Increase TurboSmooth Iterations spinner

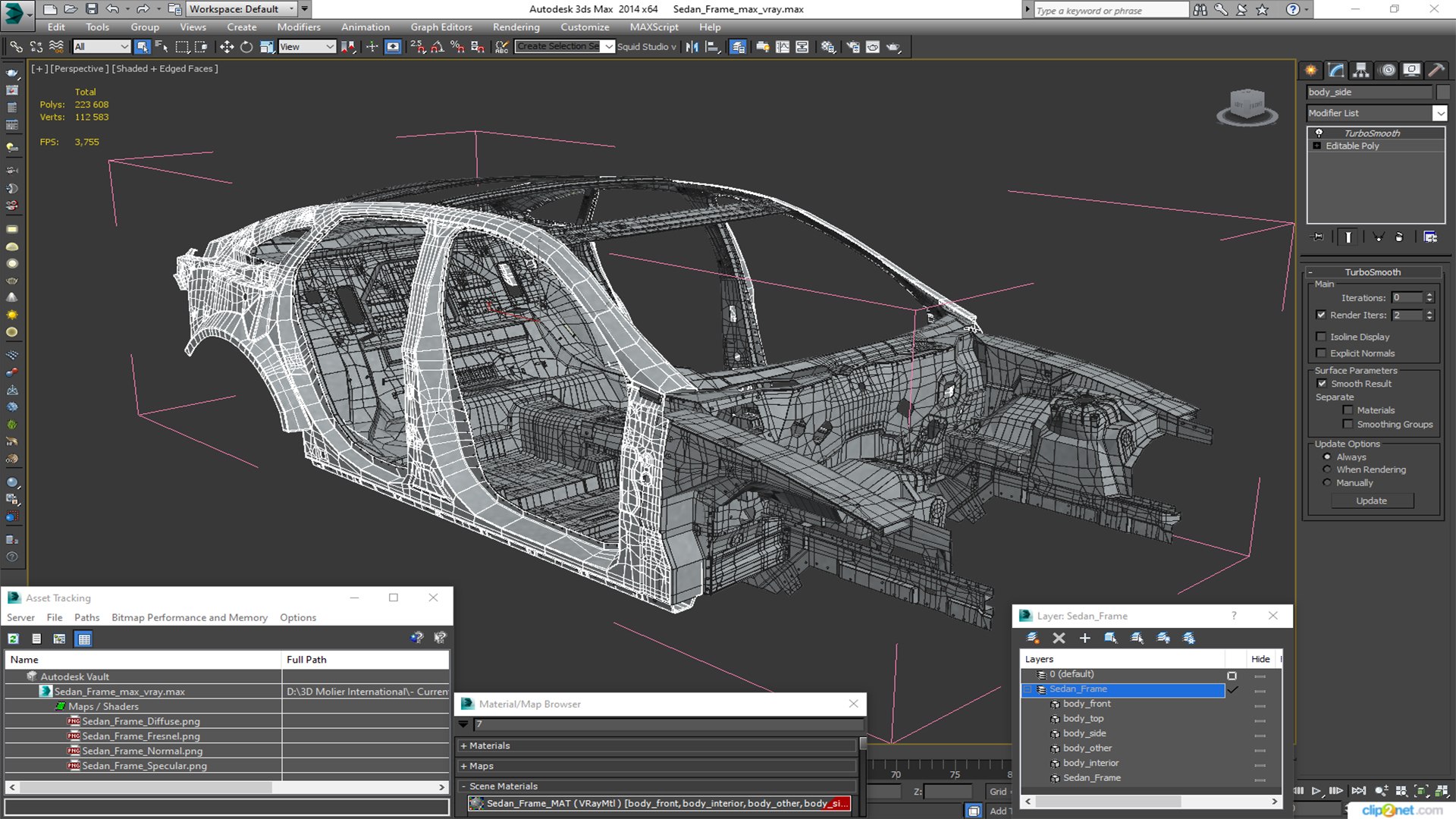pyautogui.click(x=1429, y=295)
